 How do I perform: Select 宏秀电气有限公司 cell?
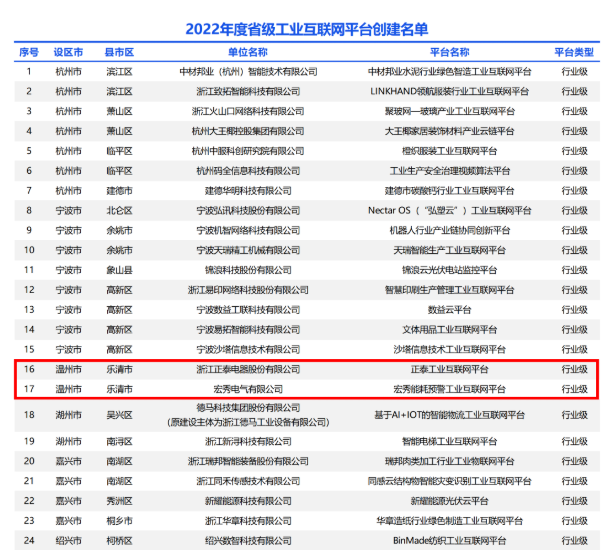(248, 389)
